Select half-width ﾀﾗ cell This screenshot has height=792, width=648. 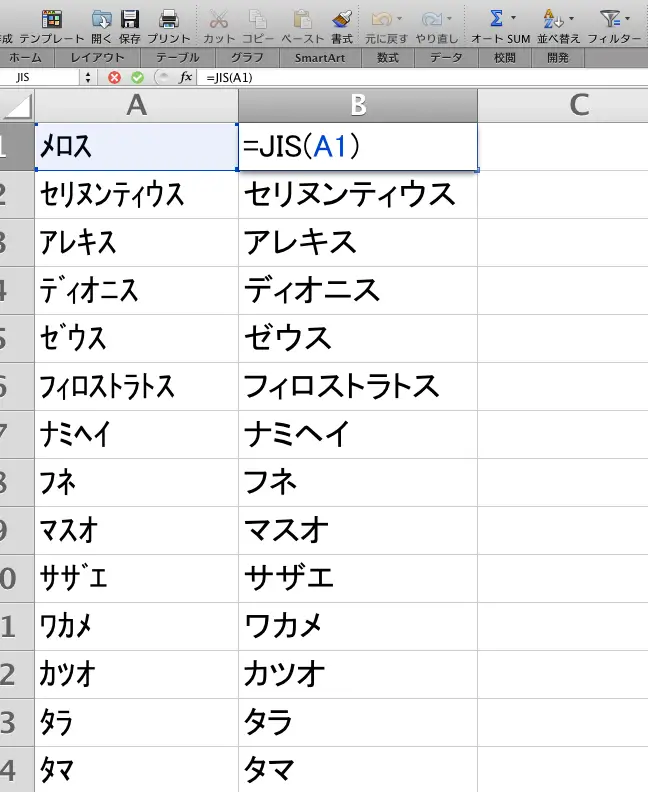[136, 722]
